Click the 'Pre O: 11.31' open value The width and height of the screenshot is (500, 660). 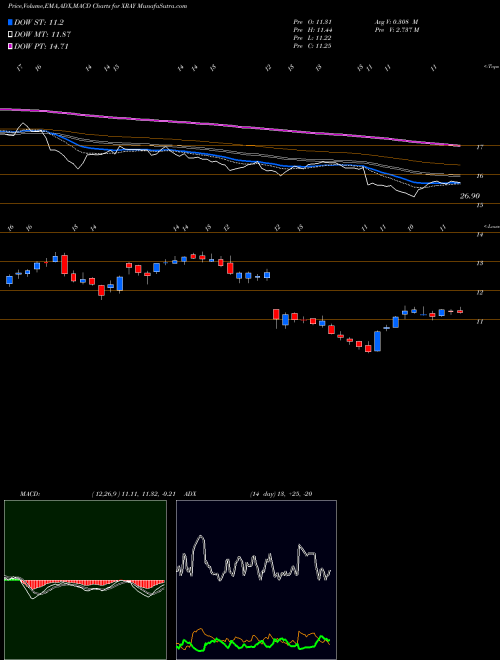coord(312,22)
